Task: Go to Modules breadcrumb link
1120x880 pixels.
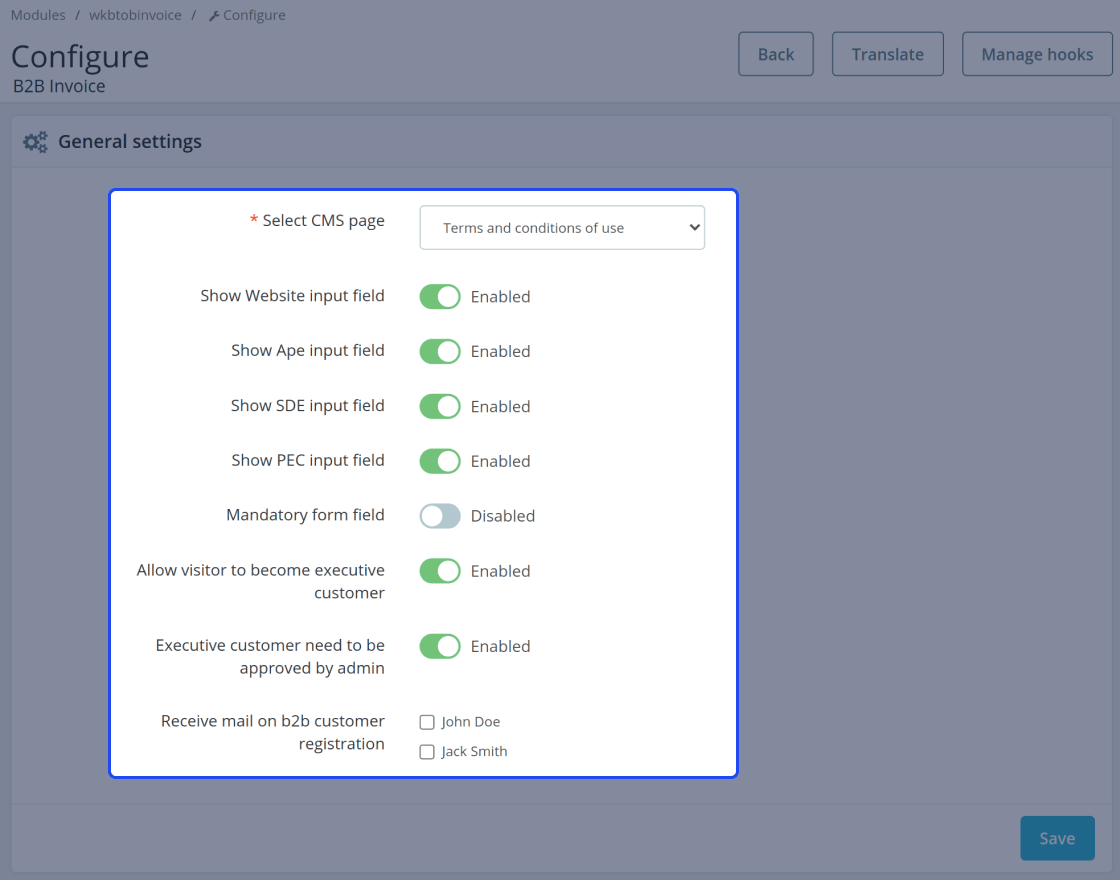Action: pyautogui.click(x=38, y=15)
